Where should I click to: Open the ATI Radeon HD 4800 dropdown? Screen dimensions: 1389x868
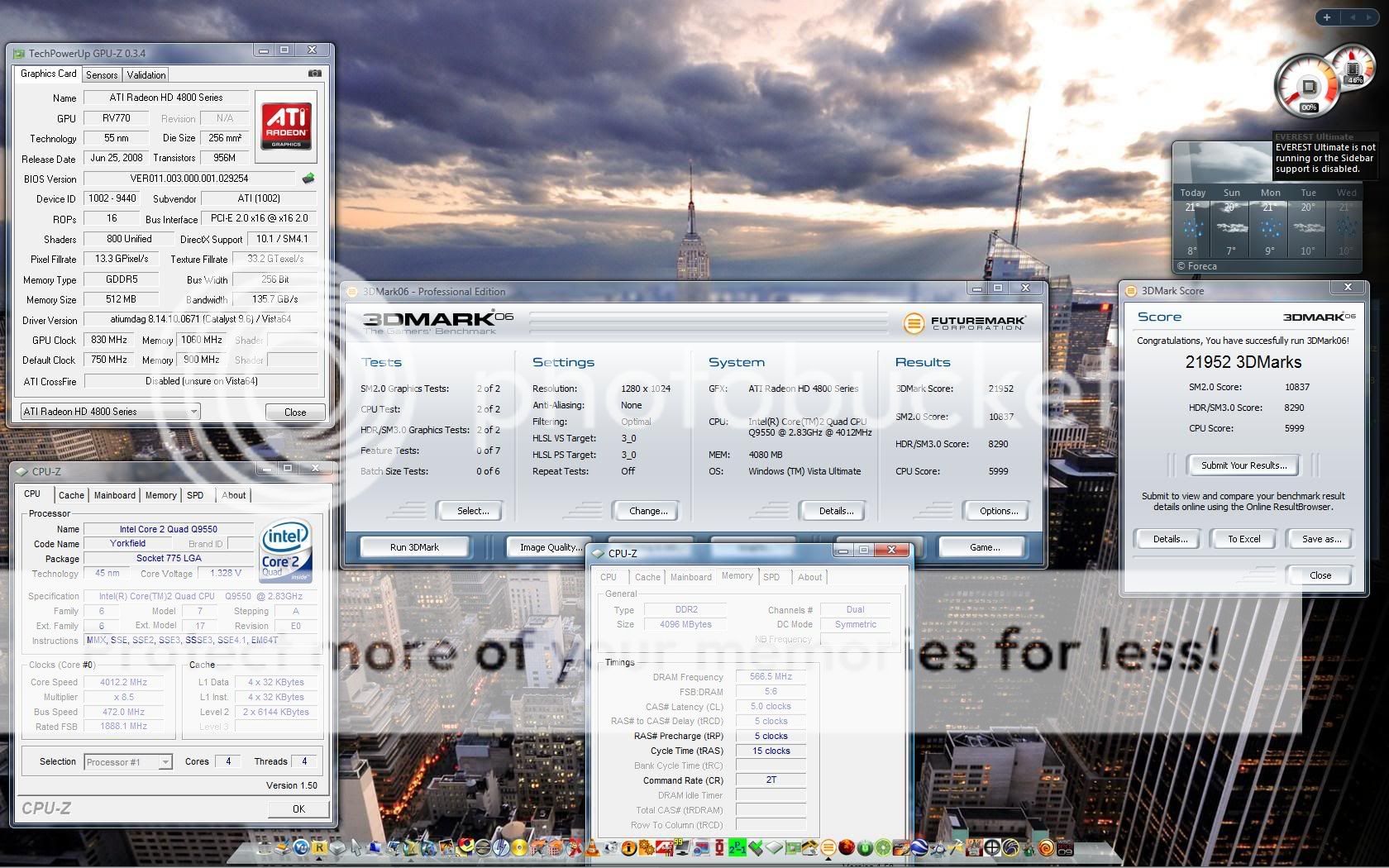click(x=110, y=412)
